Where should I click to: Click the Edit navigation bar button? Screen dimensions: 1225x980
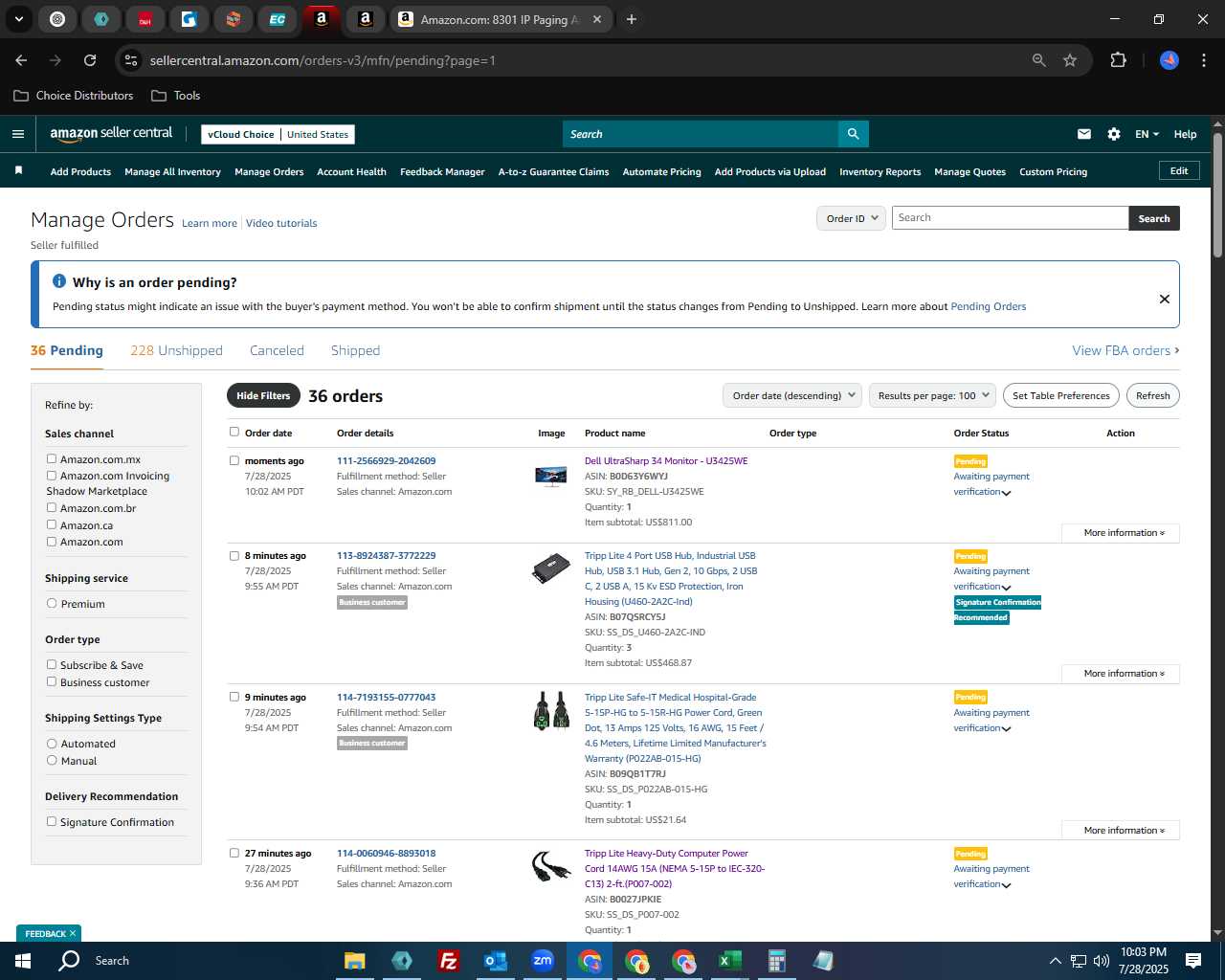click(1179, 170)
